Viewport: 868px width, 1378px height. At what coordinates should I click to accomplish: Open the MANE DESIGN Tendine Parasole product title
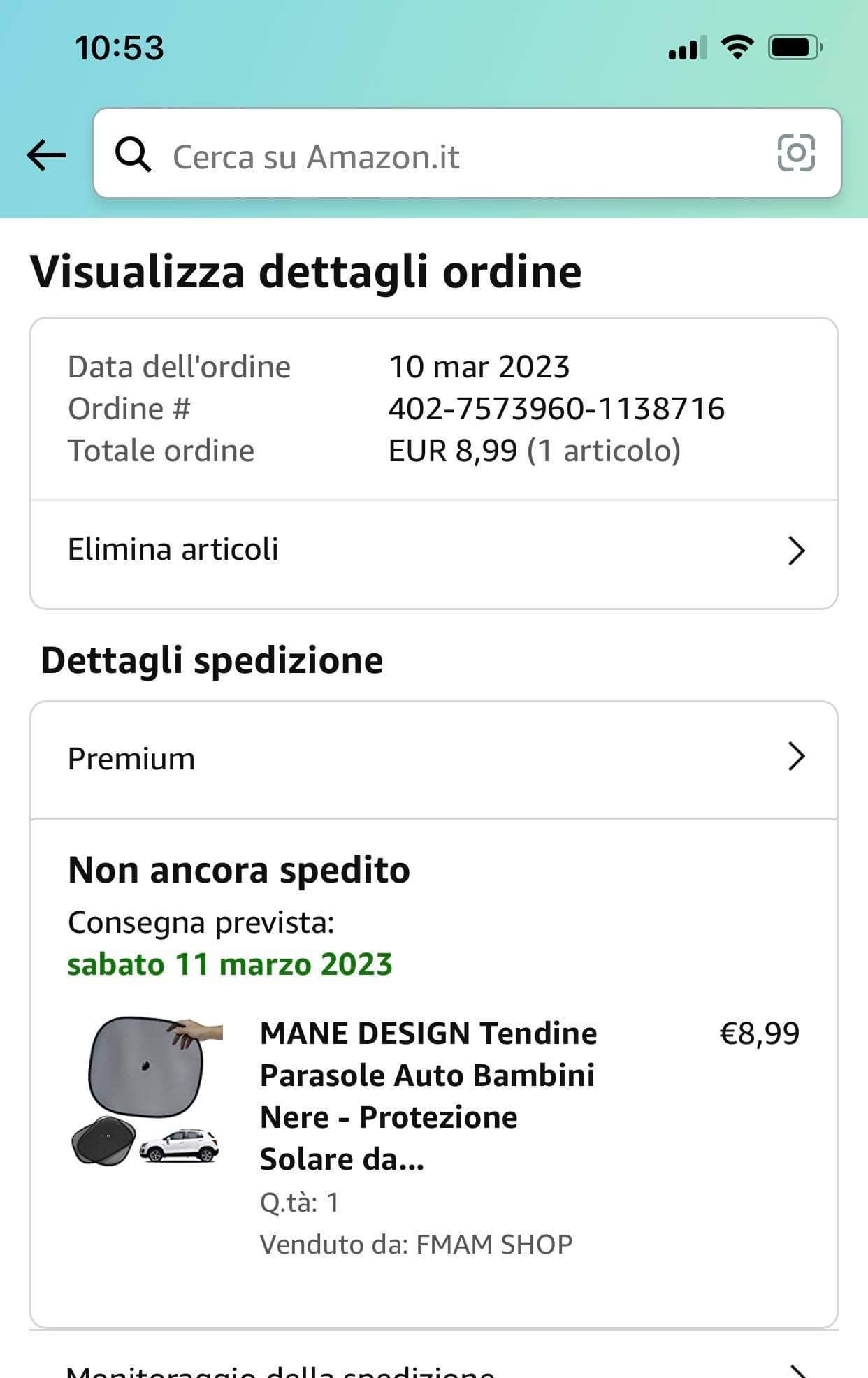428,1096
